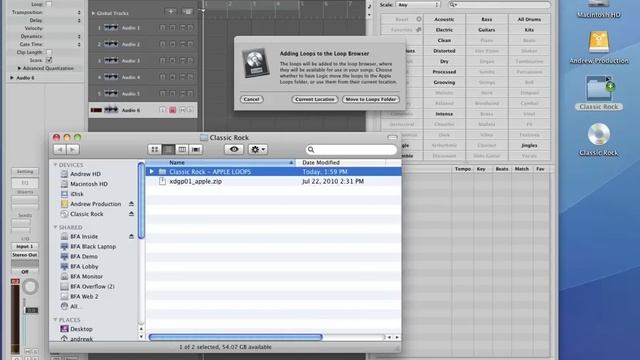Sort loops by the Tempo column
Screen dimensions: 640x360
pos(463,169)
